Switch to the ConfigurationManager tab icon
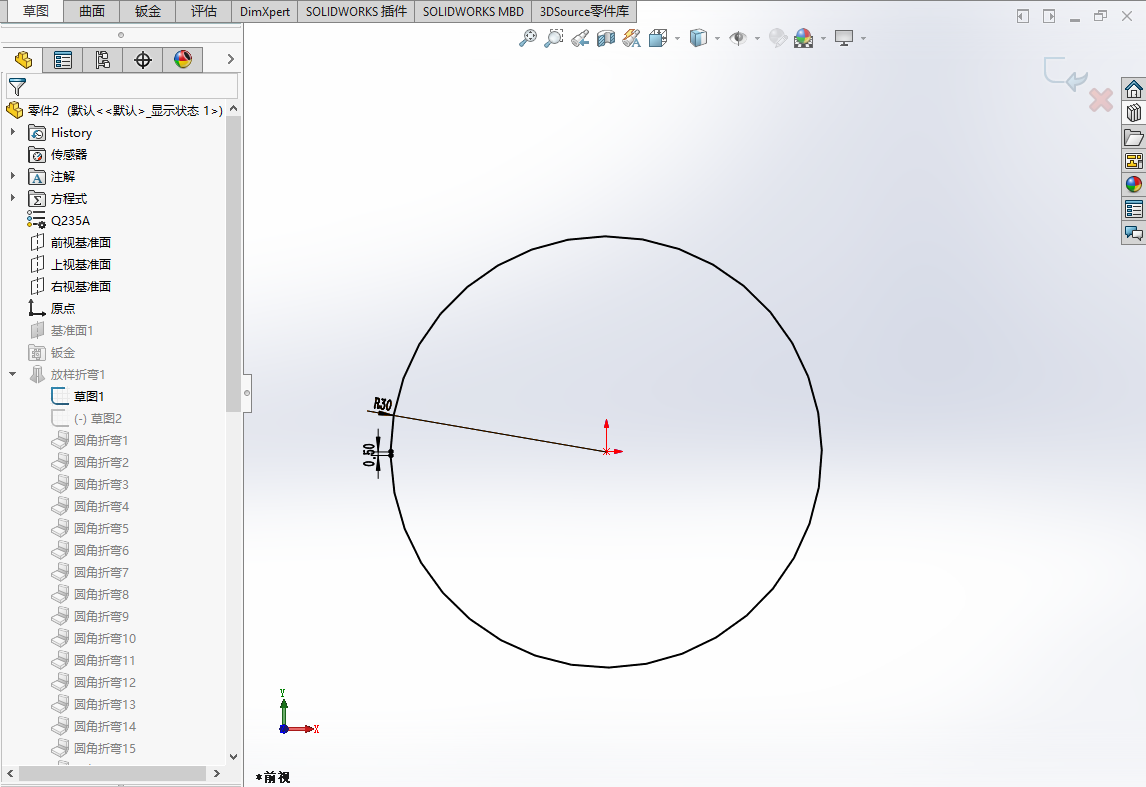Viewport: 1146px width, 787px height. coord(102,60)
